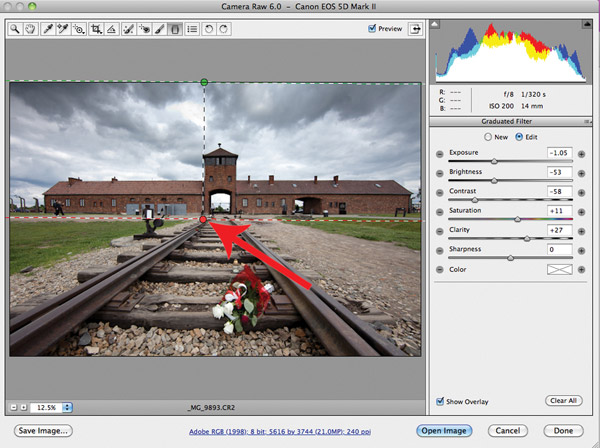The width and height of the screenshot is (600, 448).
Task: Select the red gradient end pin
Action: coord(203,219)
